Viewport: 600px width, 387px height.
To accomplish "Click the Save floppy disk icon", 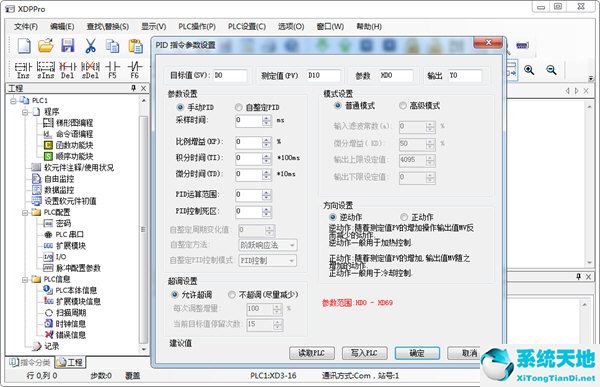I will 68,46.
